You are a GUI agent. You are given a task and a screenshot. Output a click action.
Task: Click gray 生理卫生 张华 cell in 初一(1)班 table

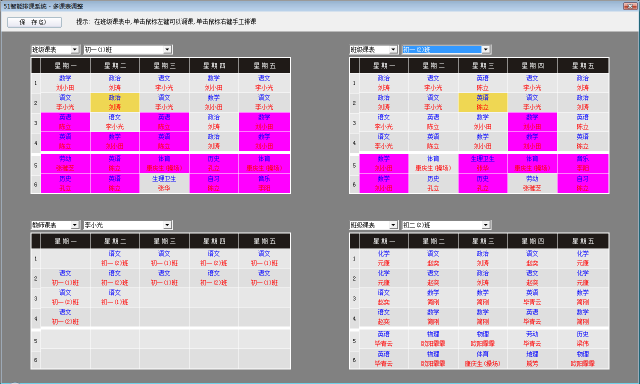pos(164,184)
